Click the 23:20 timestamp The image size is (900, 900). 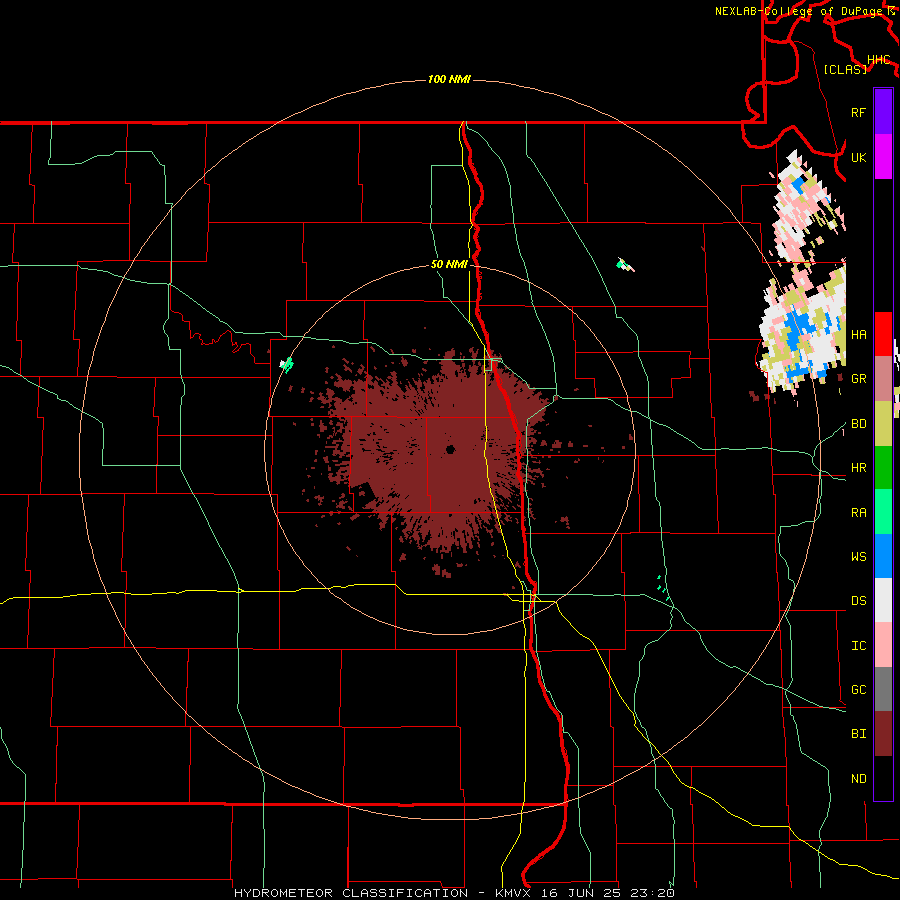pyautogui.click(x=655, y=893)
